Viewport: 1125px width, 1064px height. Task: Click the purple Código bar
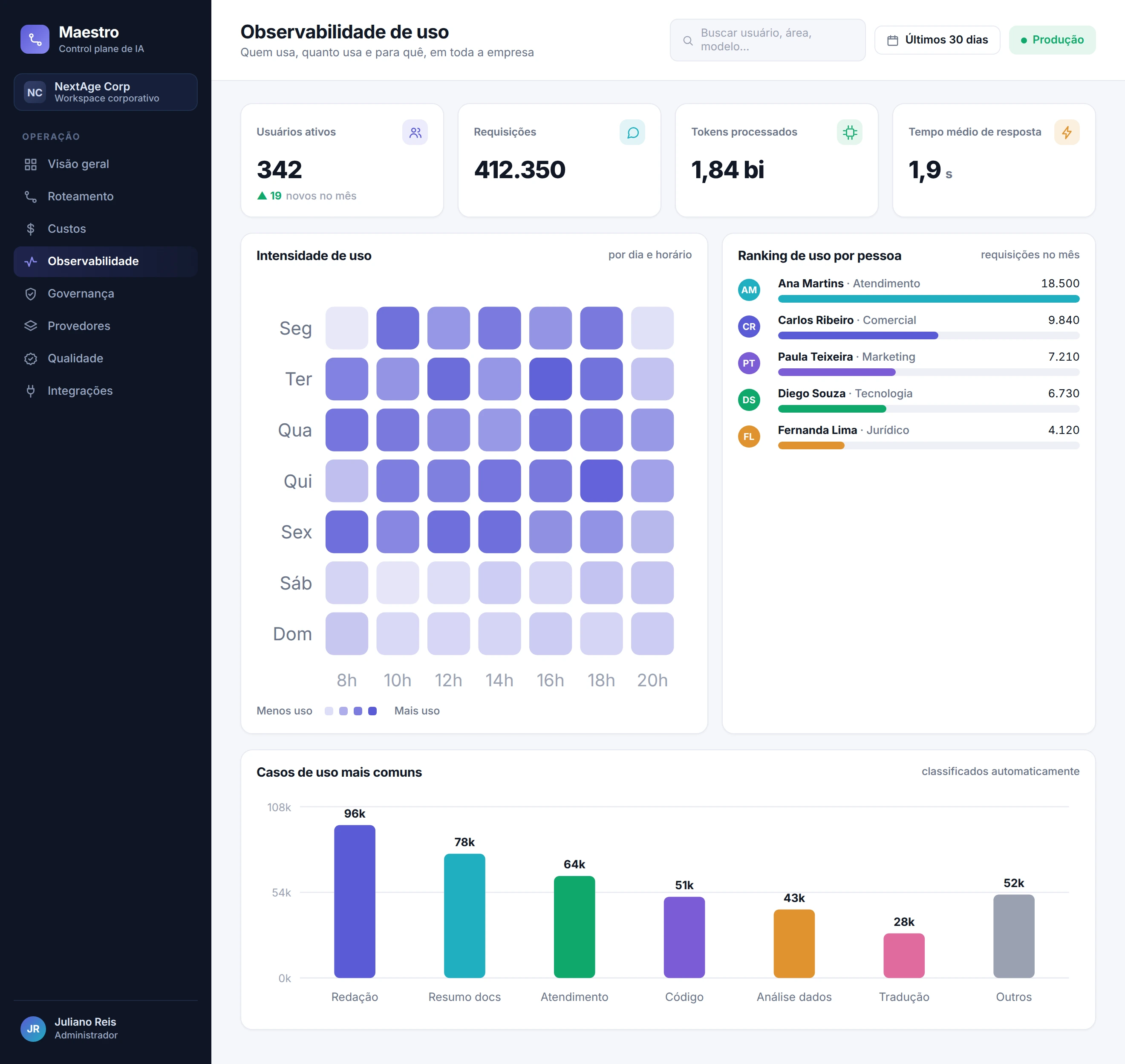[x=684, y=937]
